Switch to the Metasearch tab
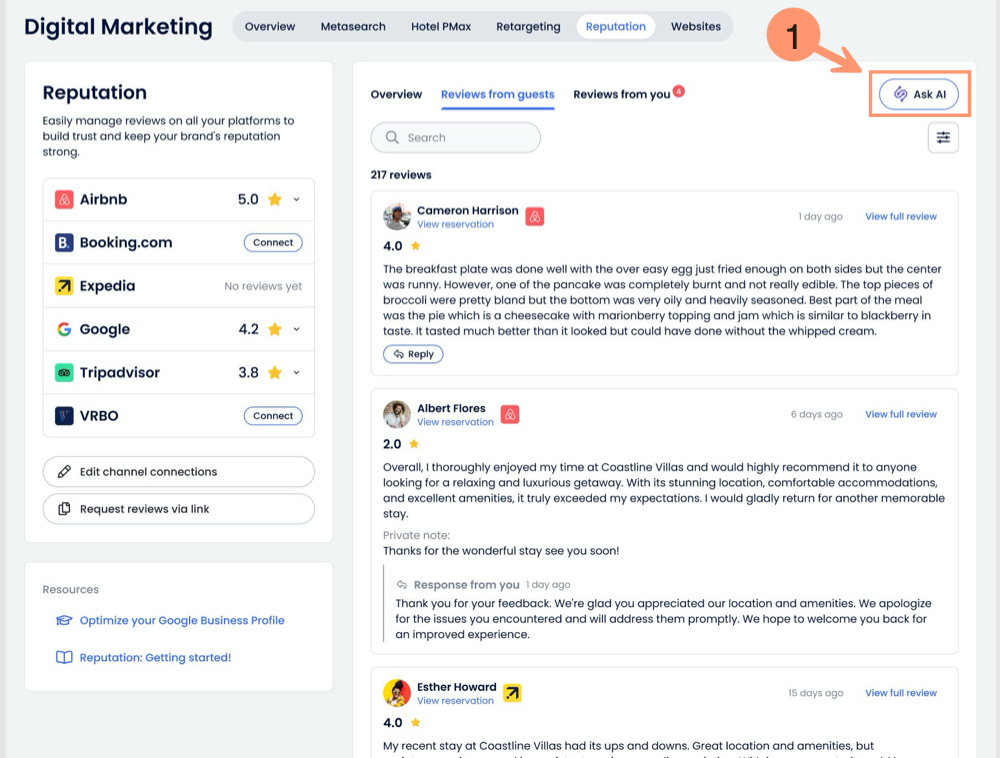1000x758 pixels. point(353,27)
